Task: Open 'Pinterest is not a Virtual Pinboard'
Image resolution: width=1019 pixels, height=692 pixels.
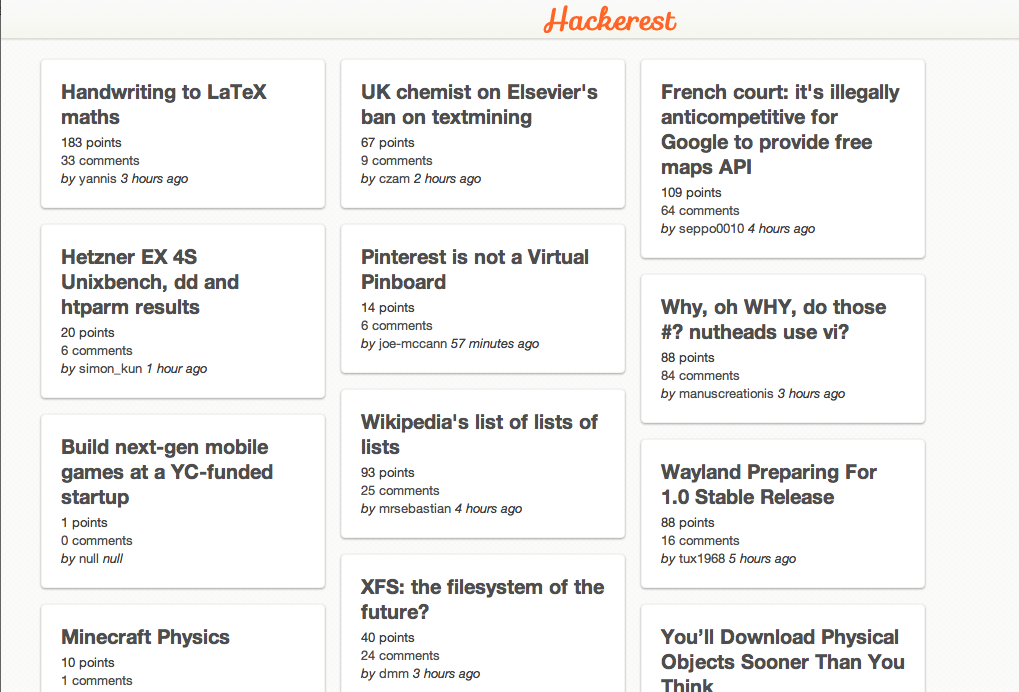Action: [x=474, y=269]
